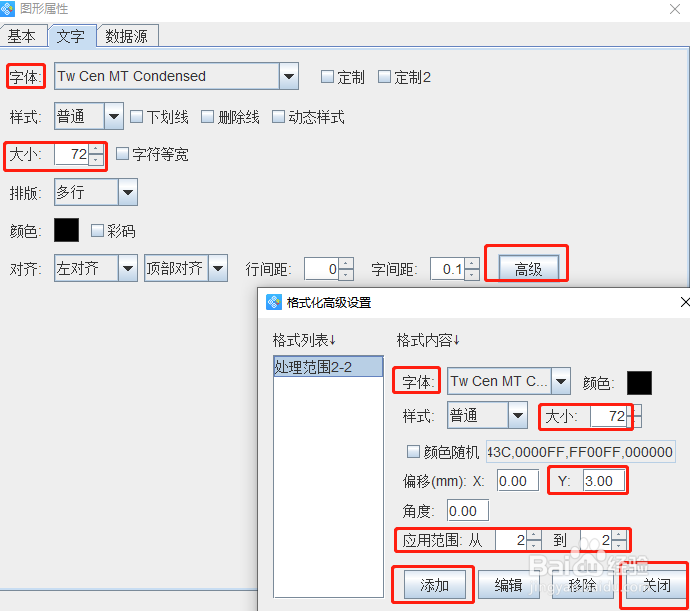Close the 图形属性 window
The width and height of the screenshot is (690, 611).
click(675, 9)
